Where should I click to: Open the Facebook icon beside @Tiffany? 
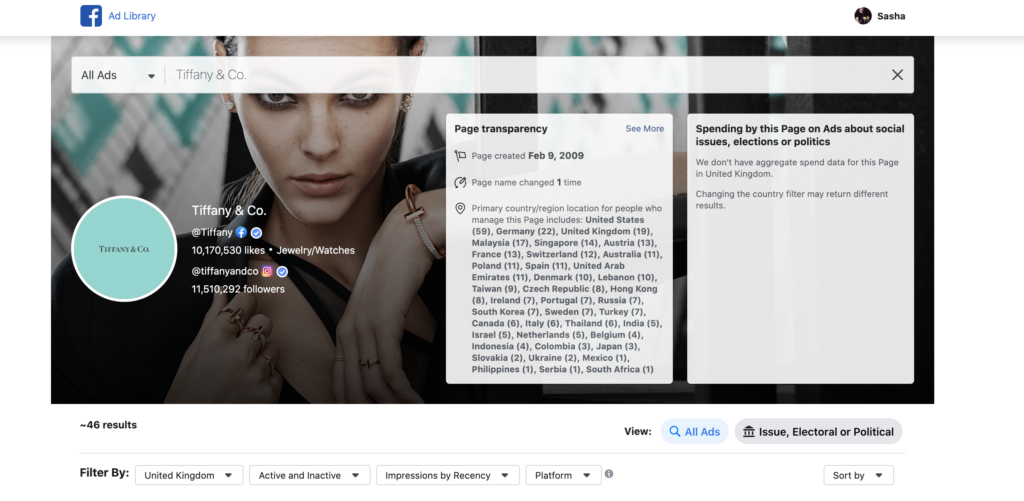241,232
